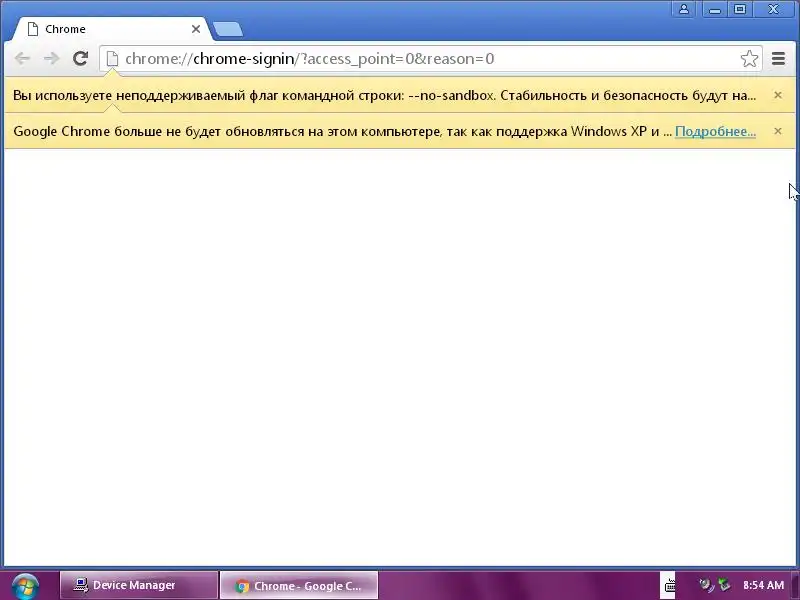The width and height of the screenshot is (800, 600).
Task: Close the Chrome tab
Action: click(196, 29)
